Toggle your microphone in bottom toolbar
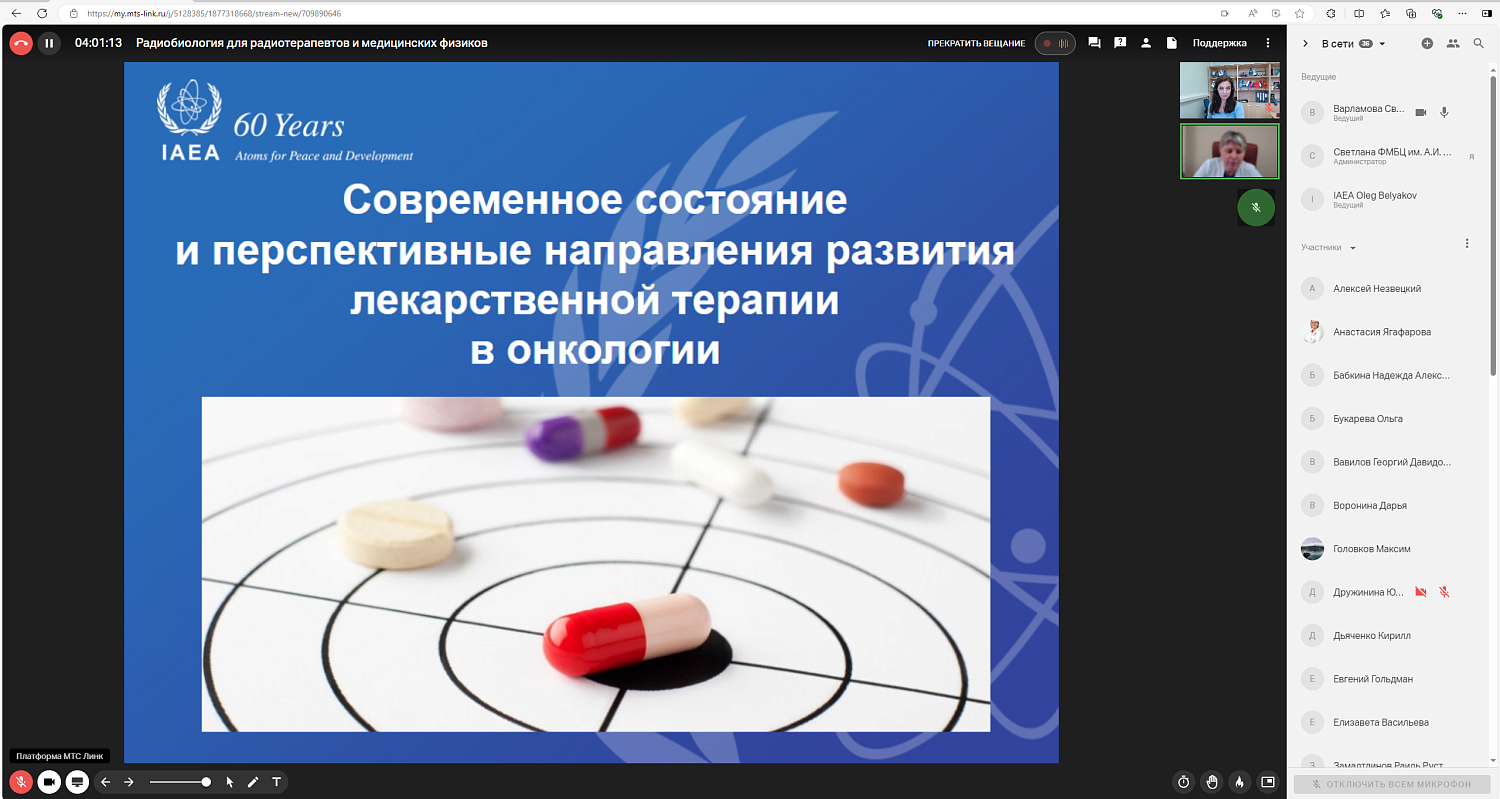1500x799 pixels. [20, 782]
